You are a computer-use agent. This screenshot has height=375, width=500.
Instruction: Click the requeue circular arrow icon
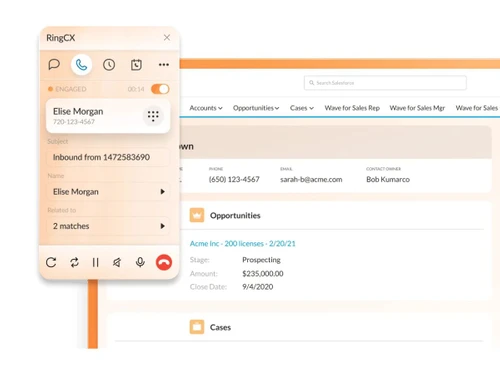click(51, 262)
